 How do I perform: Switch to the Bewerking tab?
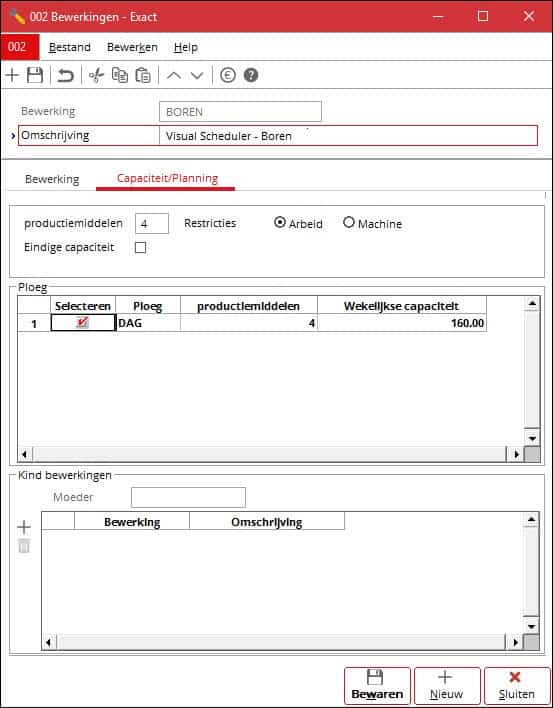pyautogui.click(x=52, y=179)
